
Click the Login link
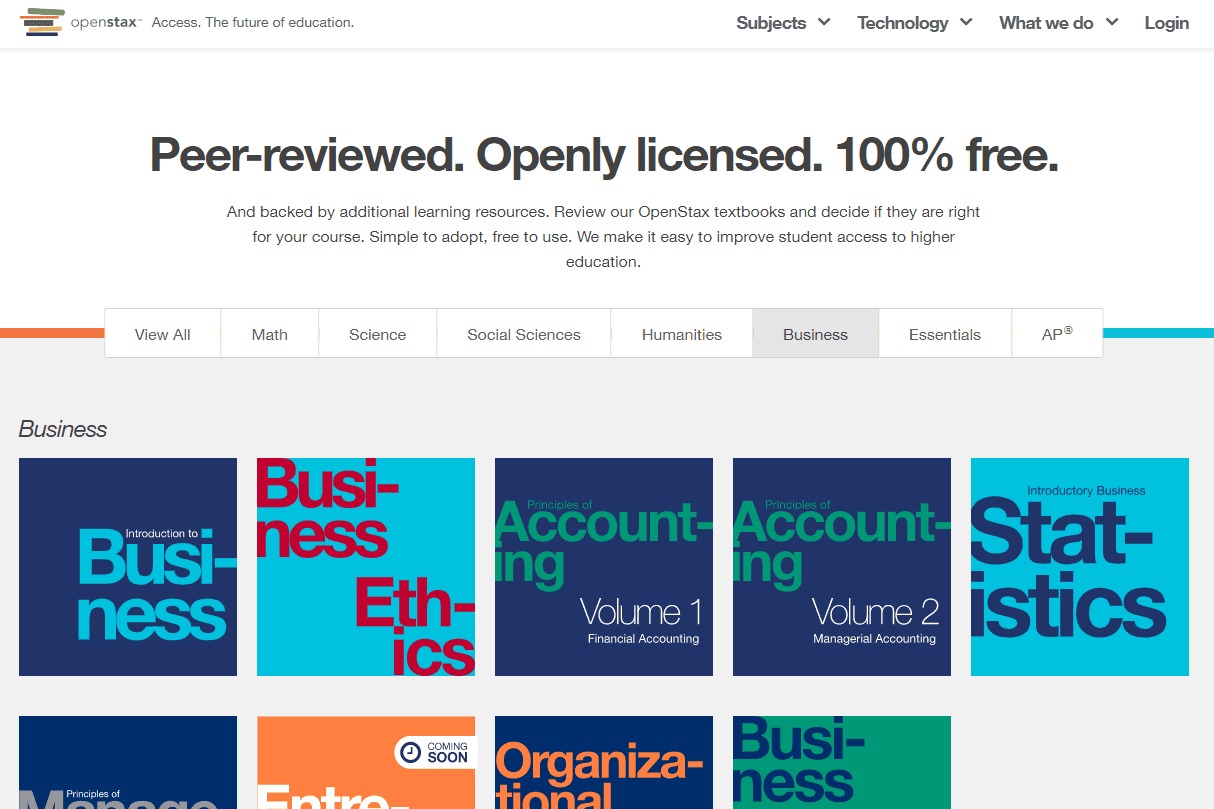[1166, 22]
